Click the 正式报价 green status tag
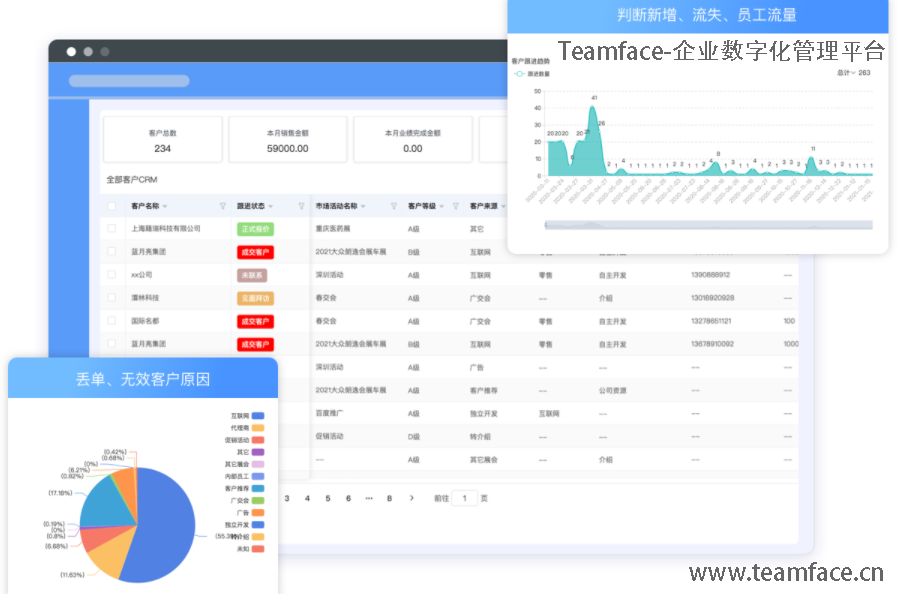This screenshot has width=898, height=594. [x=255, y=229]
